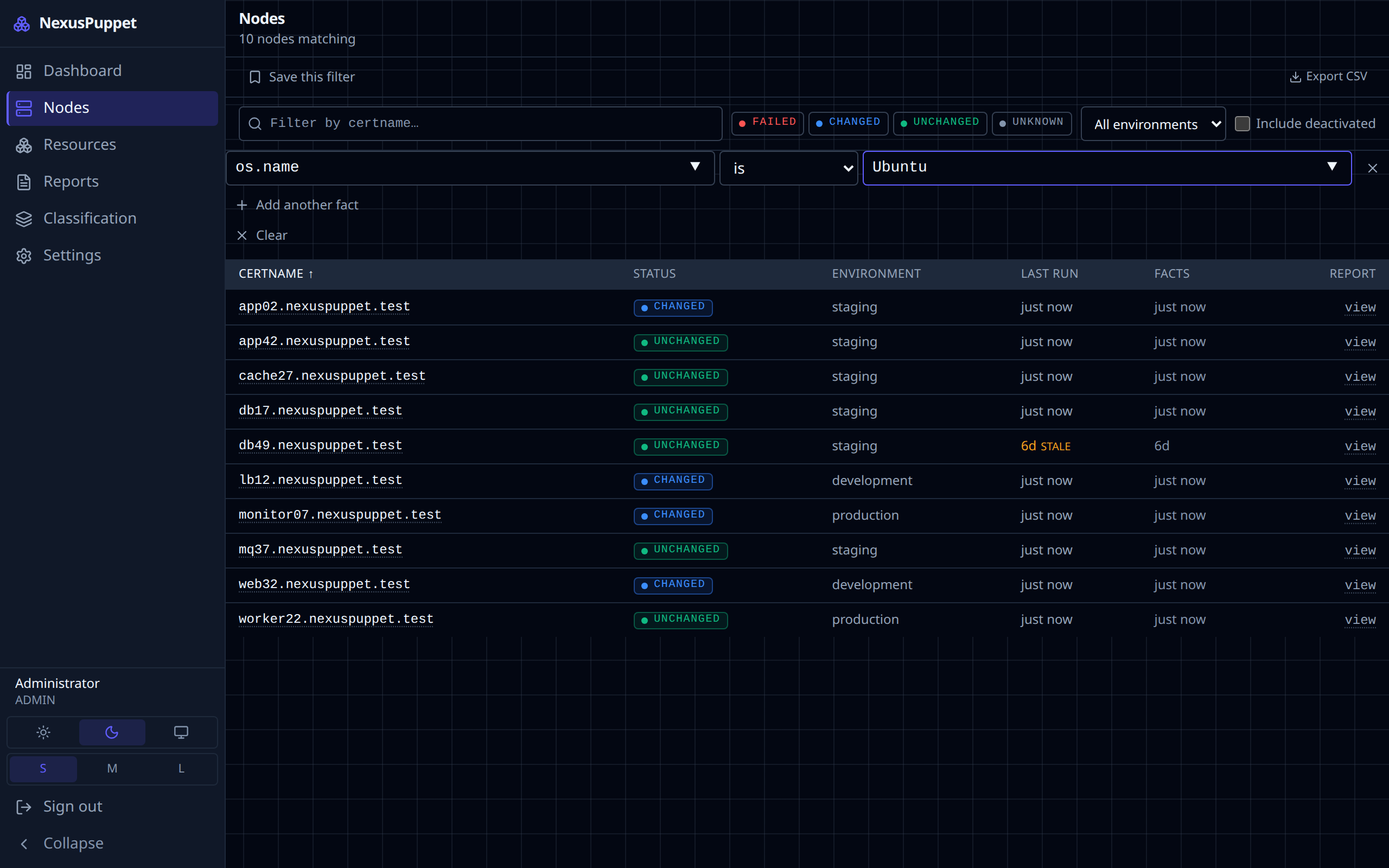Click the Sign out icon

tap(23, 807)
